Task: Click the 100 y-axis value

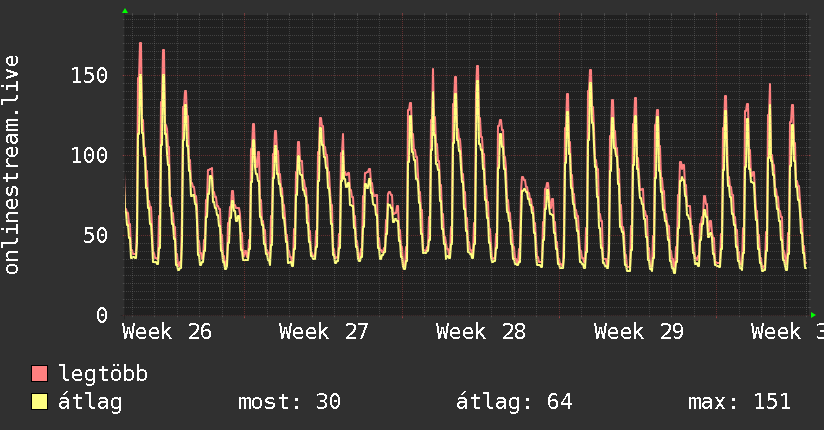Action: 89,156
